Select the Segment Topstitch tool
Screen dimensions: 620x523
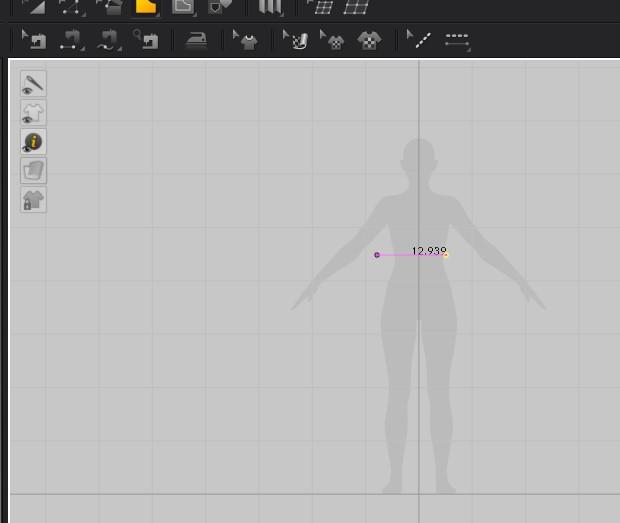457,41
